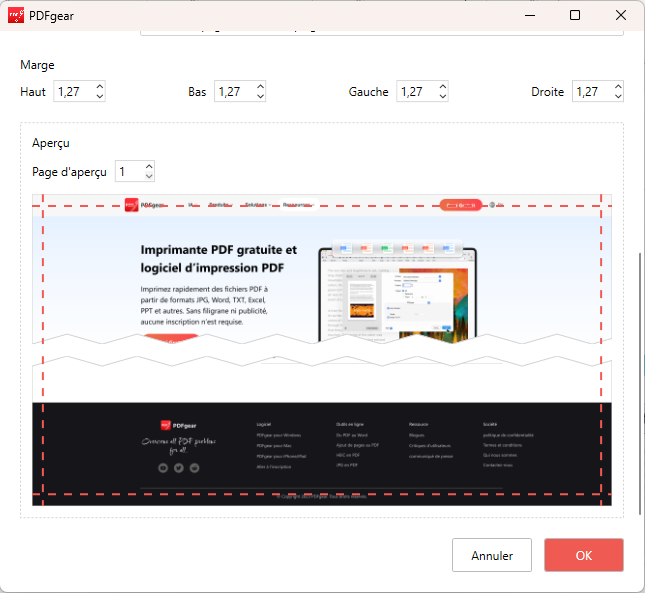The image size is (645, 593).
Task: Decrease the Gauche margin value
Action: [443, 96]
